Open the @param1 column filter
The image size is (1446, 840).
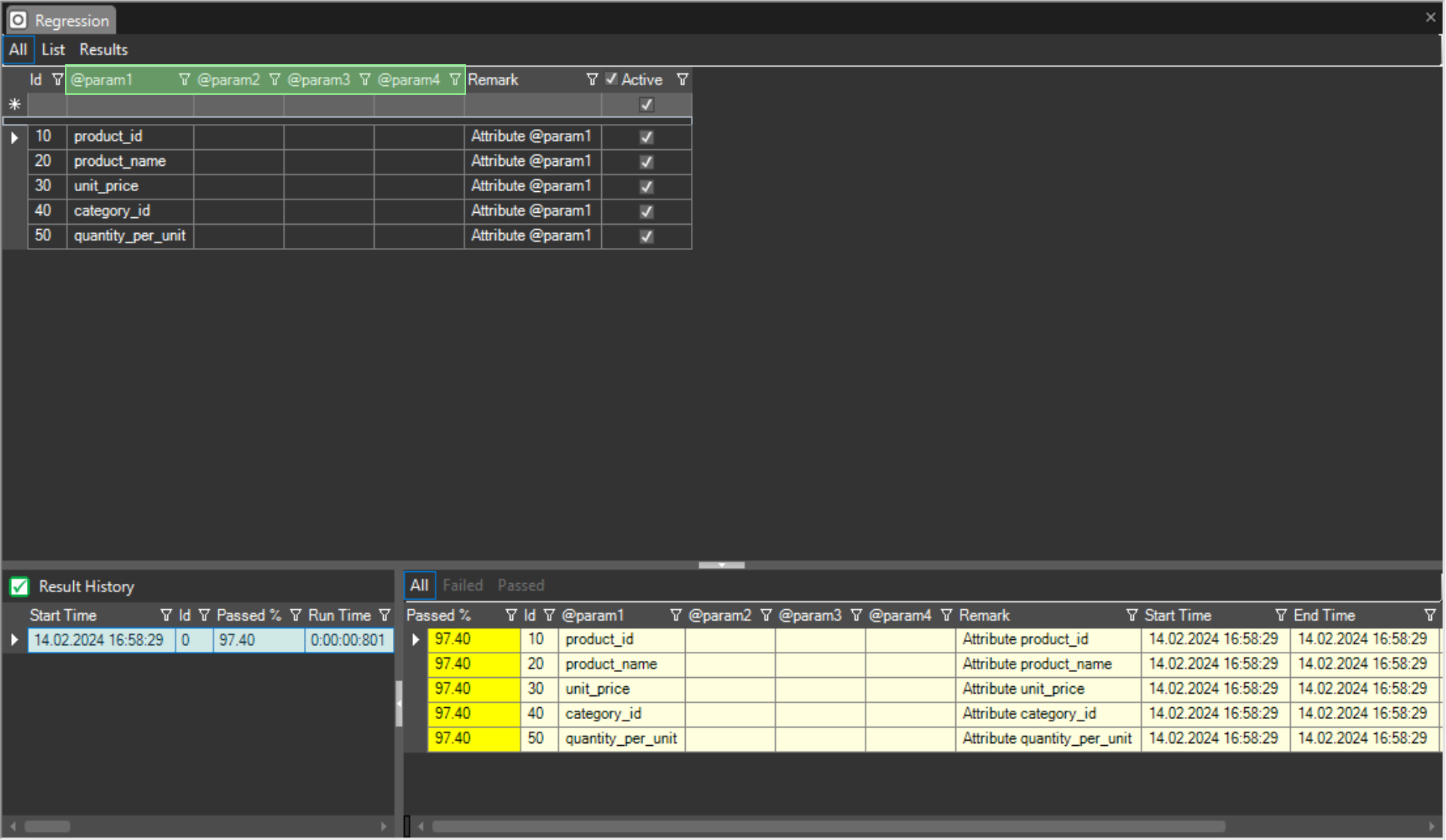pos(184,79)
